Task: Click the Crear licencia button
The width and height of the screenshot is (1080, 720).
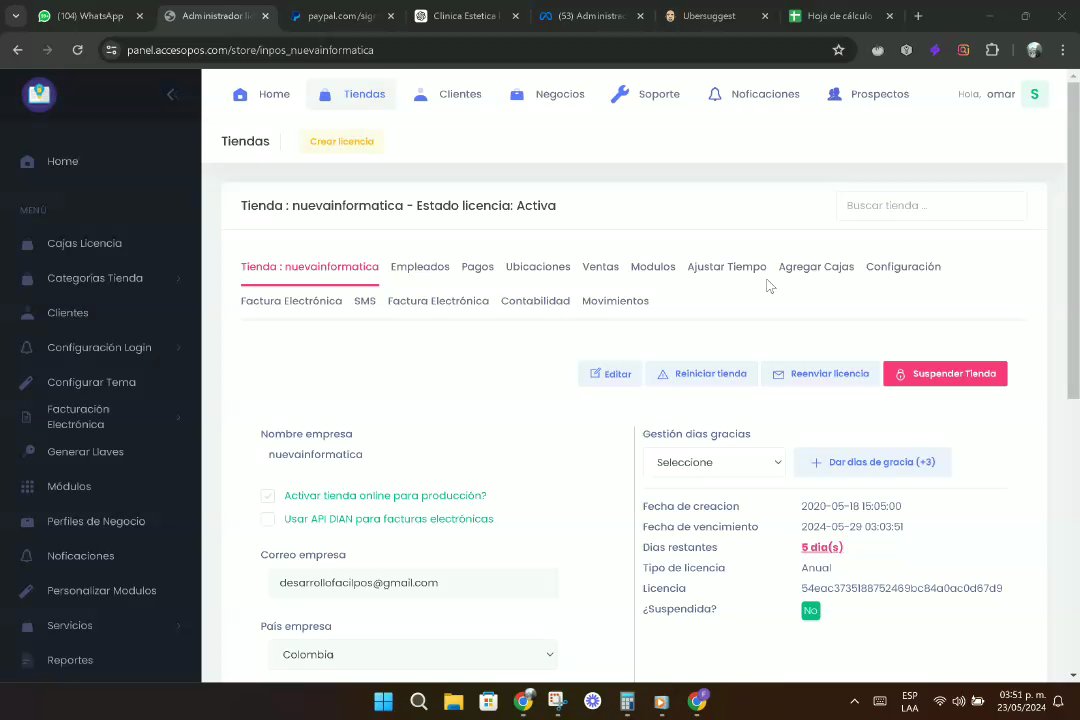Action: pos(342,141)
